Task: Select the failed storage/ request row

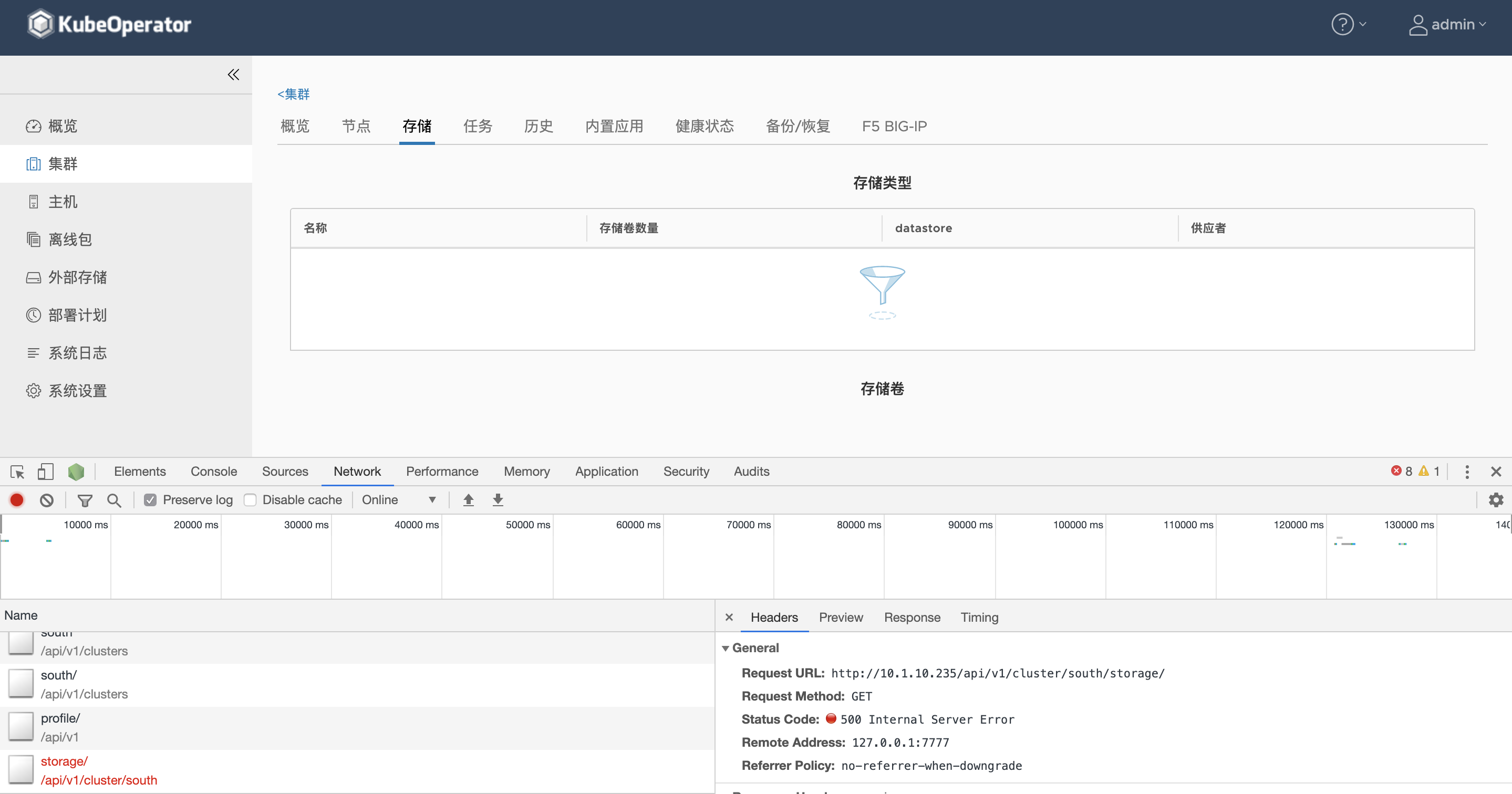Action: [357, 771]
